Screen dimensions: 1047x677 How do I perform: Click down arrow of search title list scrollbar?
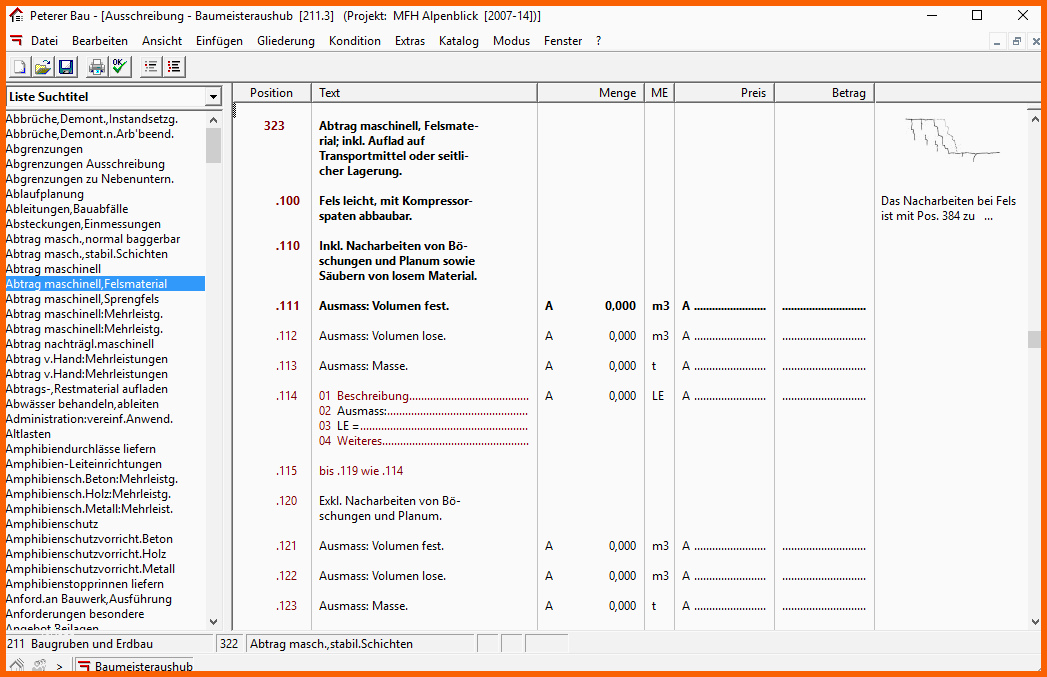pos(214,622)
